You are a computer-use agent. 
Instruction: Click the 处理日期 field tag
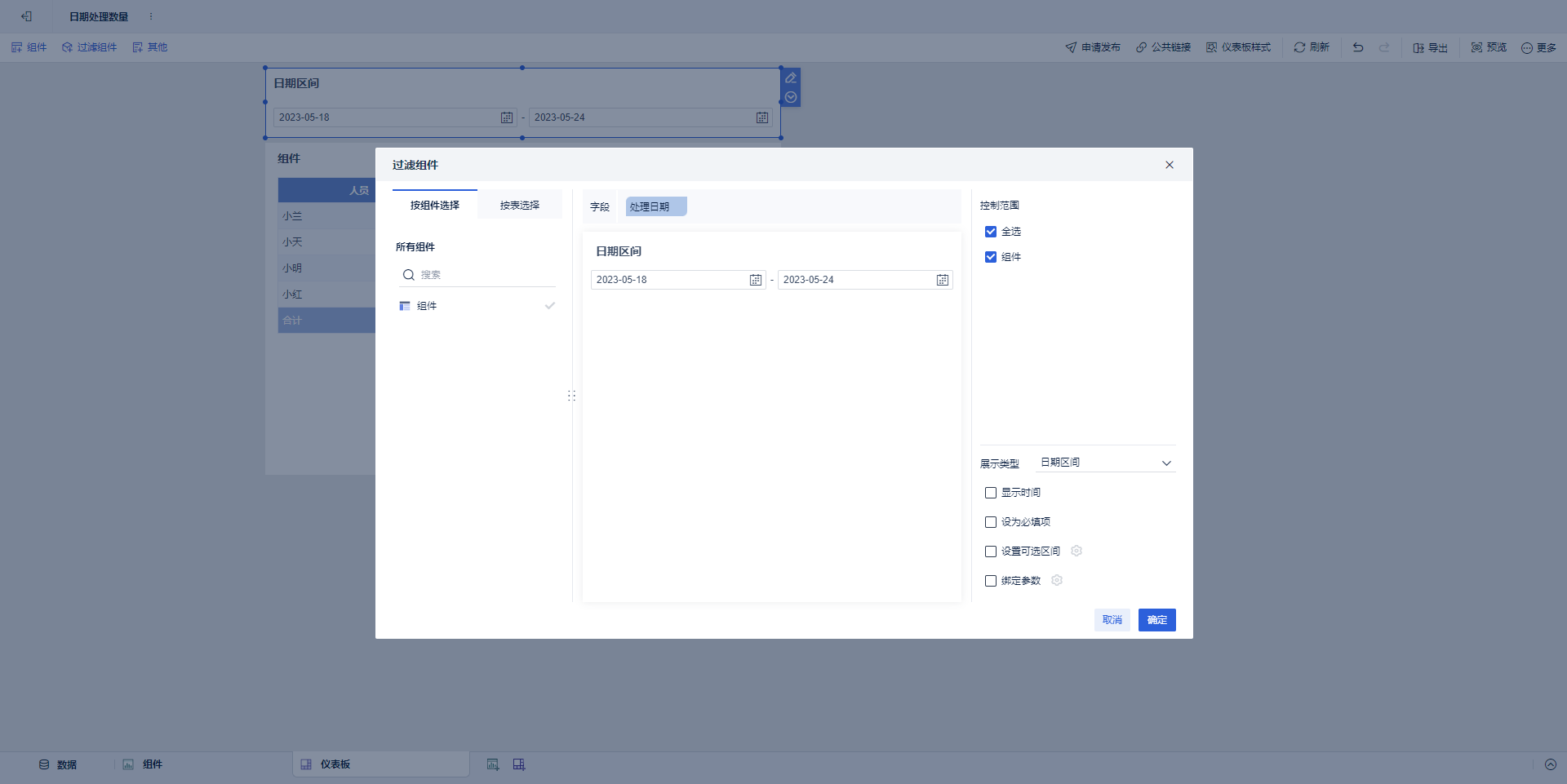[x=656, y=206]
